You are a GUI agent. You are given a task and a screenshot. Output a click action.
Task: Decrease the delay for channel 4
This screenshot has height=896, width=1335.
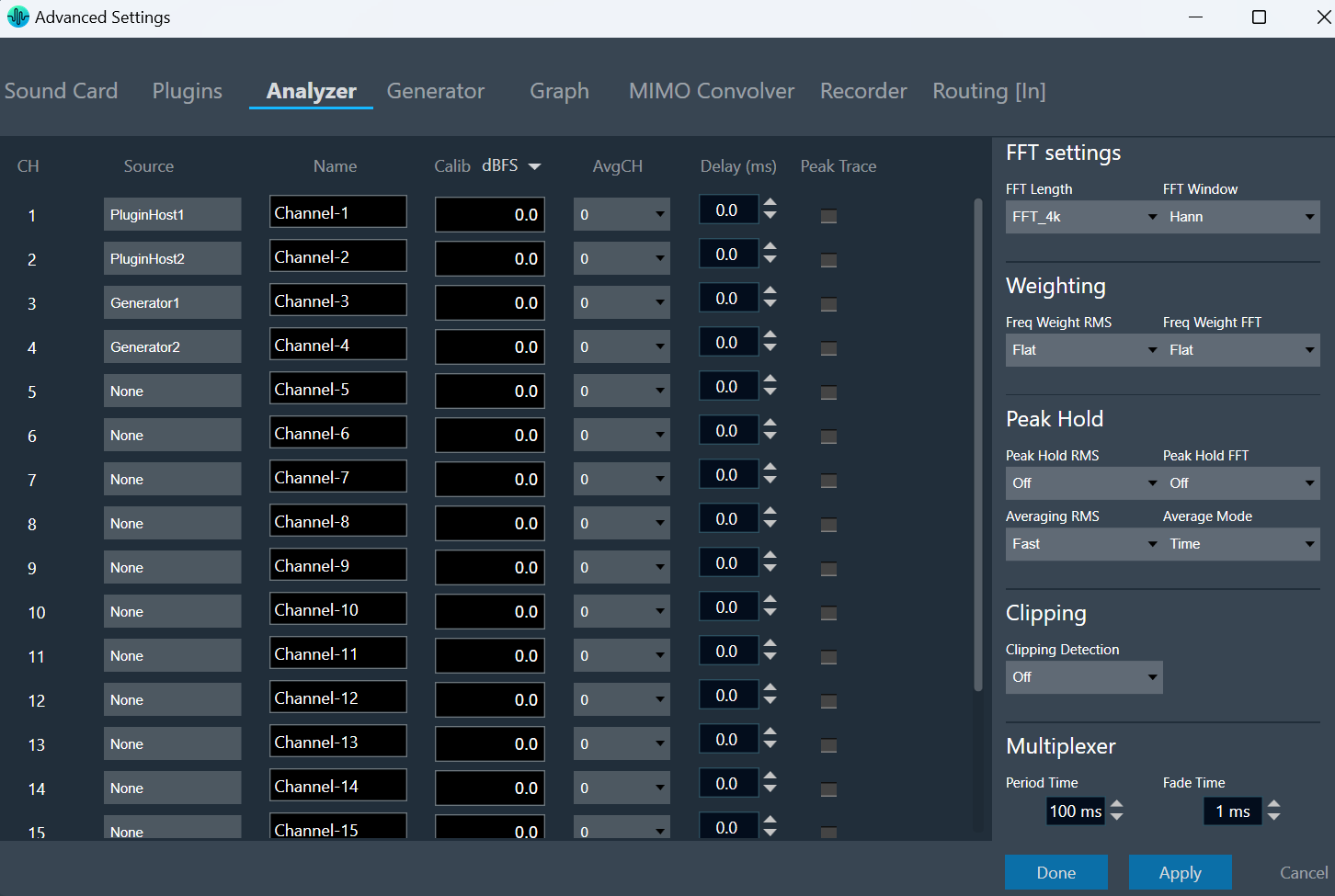[770, 348]
